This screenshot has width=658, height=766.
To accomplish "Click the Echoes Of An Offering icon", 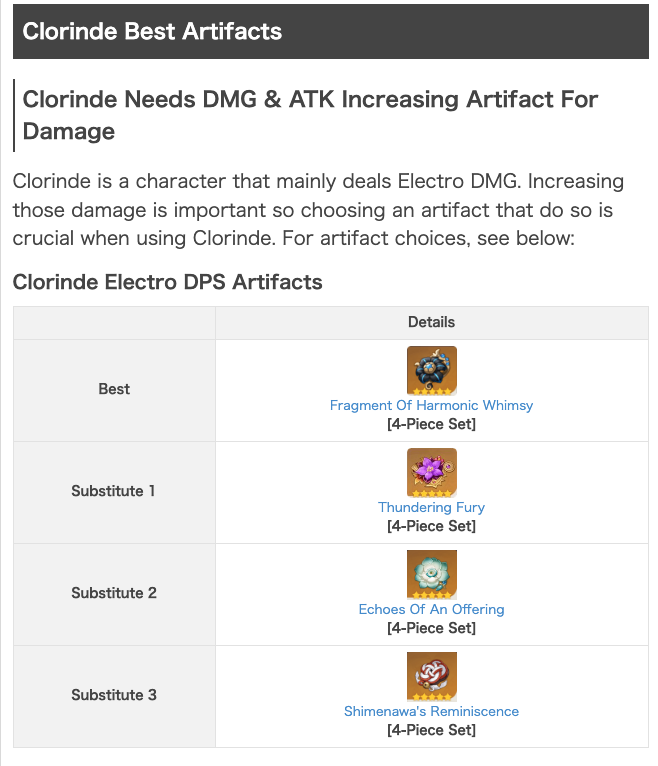I will click(x=432, y=575).
